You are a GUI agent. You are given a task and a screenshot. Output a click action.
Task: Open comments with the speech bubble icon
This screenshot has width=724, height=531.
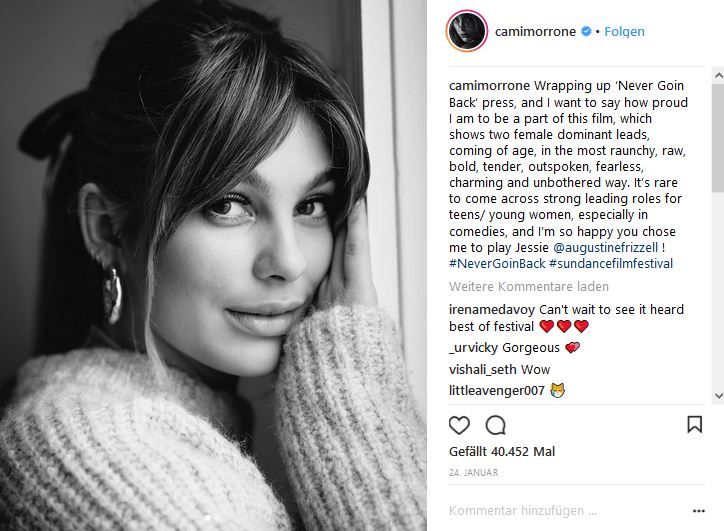tap(495, 425)
